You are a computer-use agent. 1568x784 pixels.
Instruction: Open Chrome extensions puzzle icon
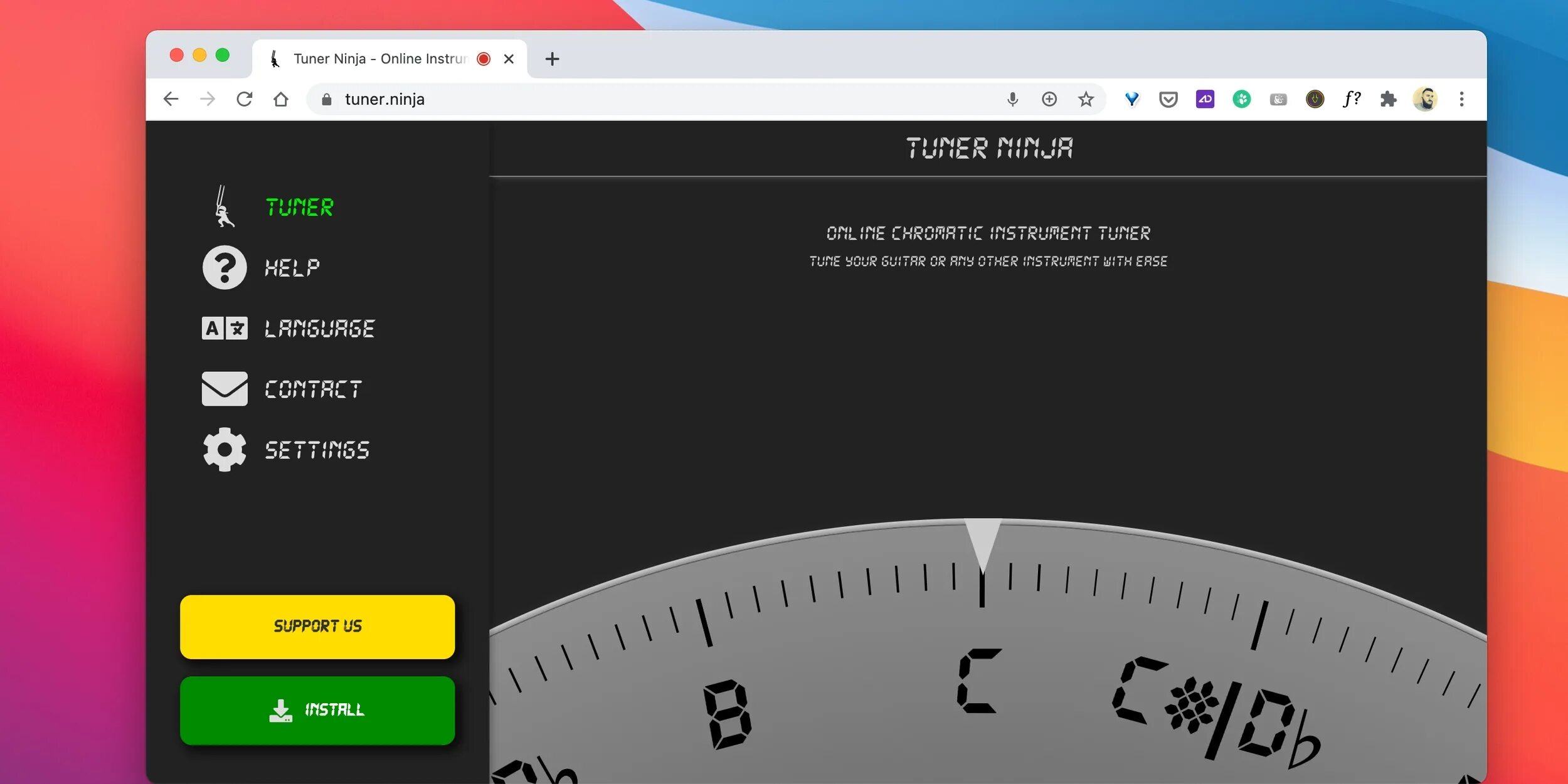tap(1388, 99)
